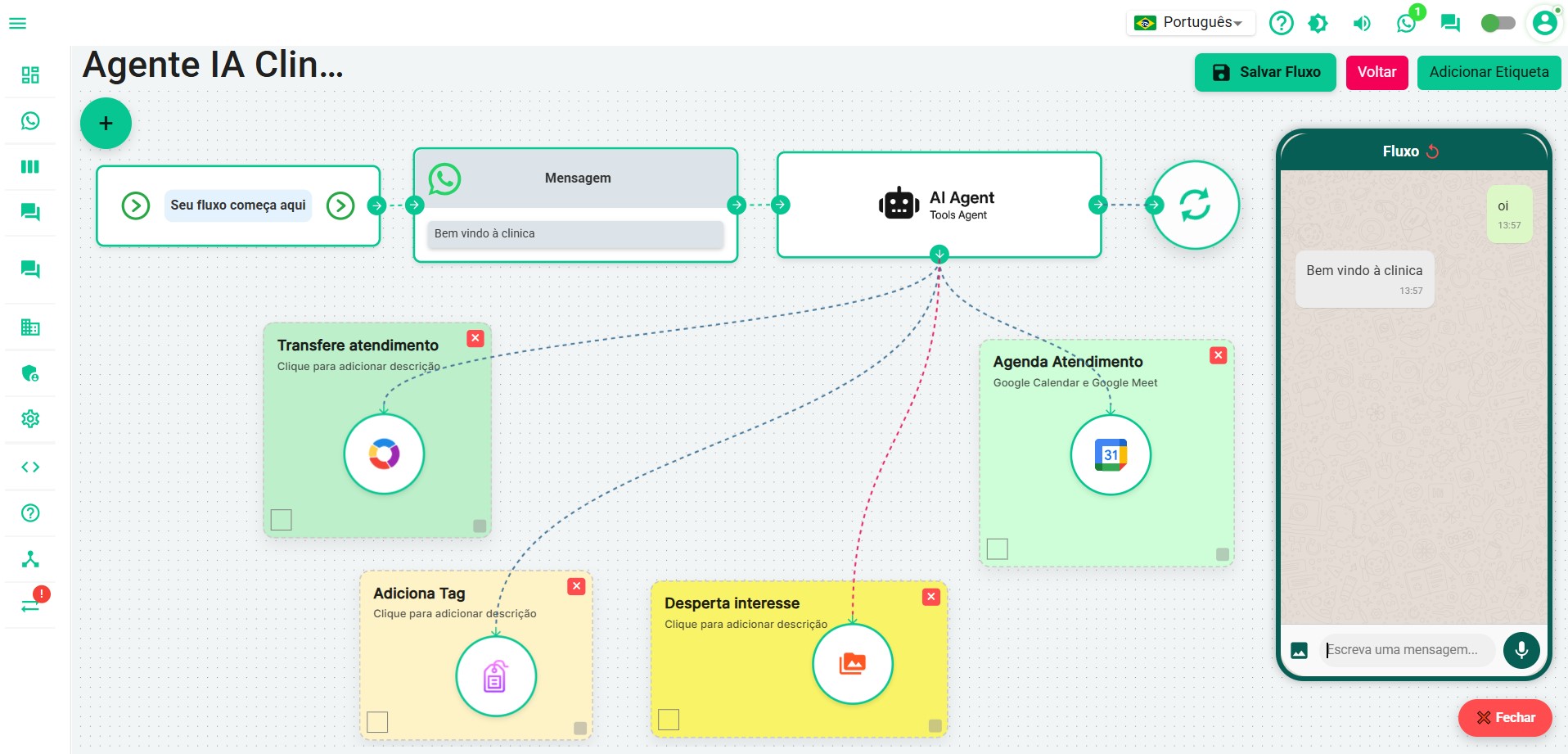Screen dimensions: 1568x754
Task: Check the box in Agenda Atendimento card
Action: point(997,549)
